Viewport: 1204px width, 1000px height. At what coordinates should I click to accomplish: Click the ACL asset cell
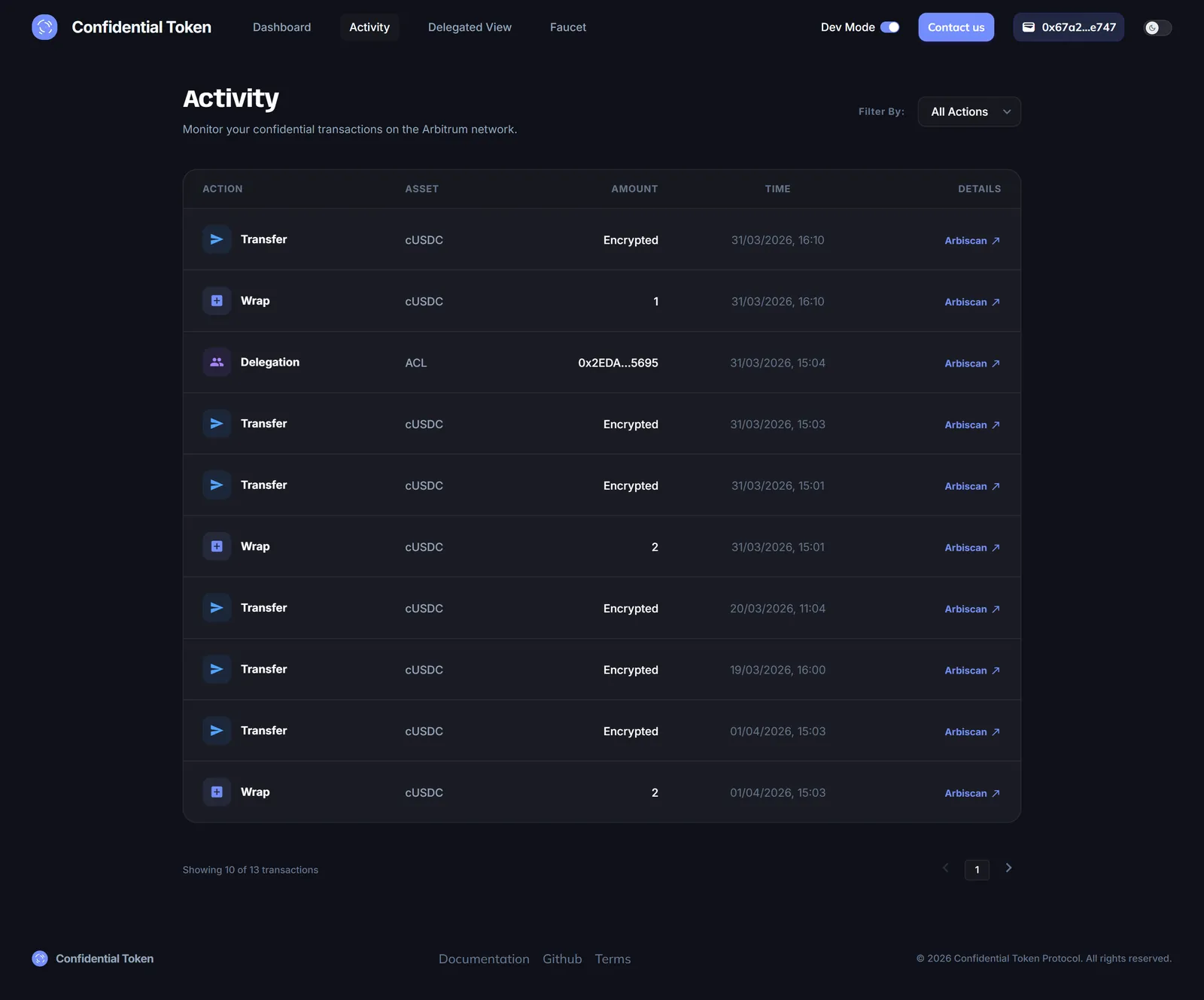tap(416, 363)
